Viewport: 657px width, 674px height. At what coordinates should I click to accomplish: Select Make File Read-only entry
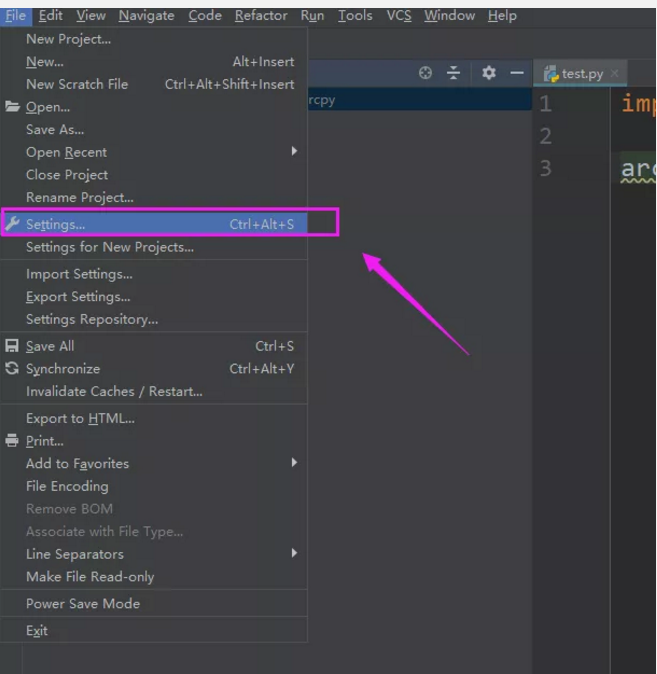tap(154, 577)
